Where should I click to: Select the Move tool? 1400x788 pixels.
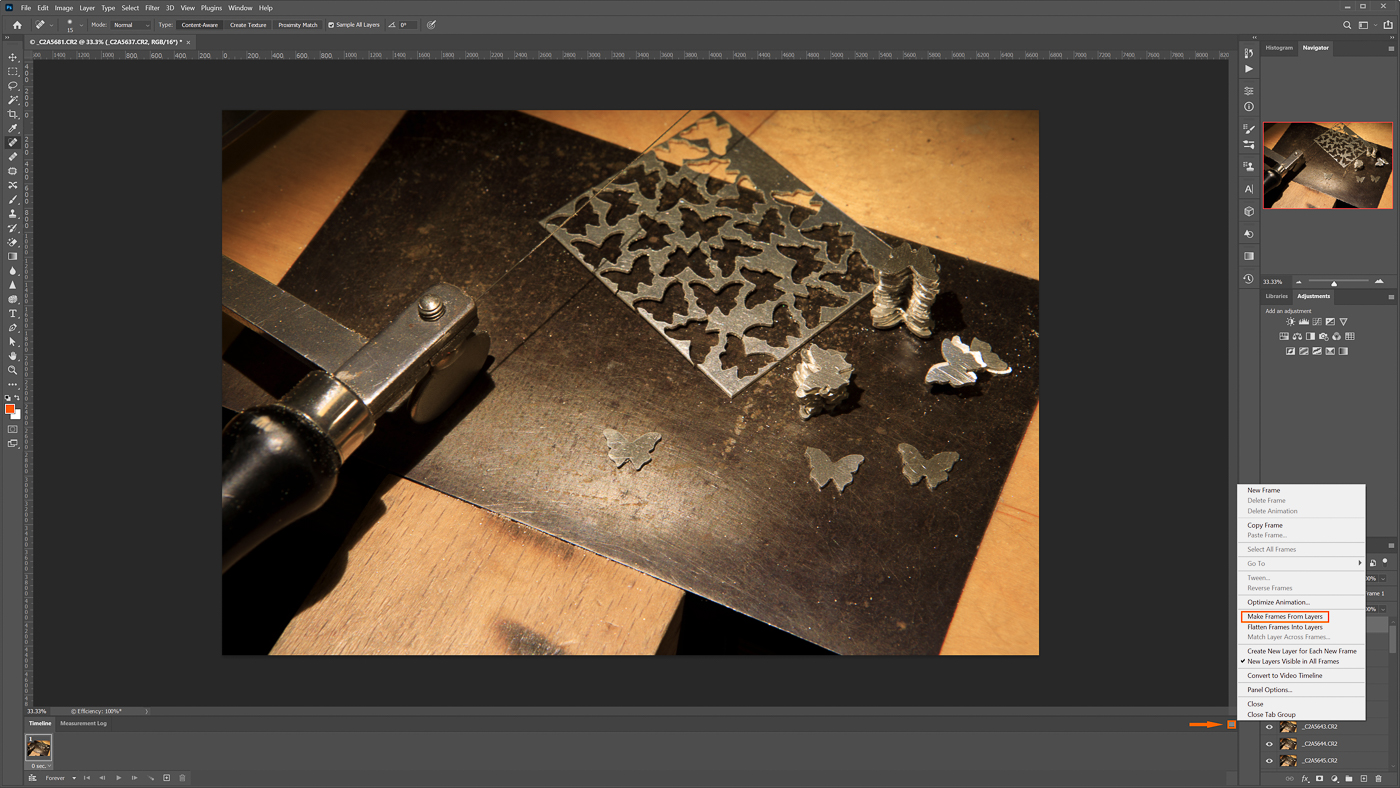(x=13, y=56)
